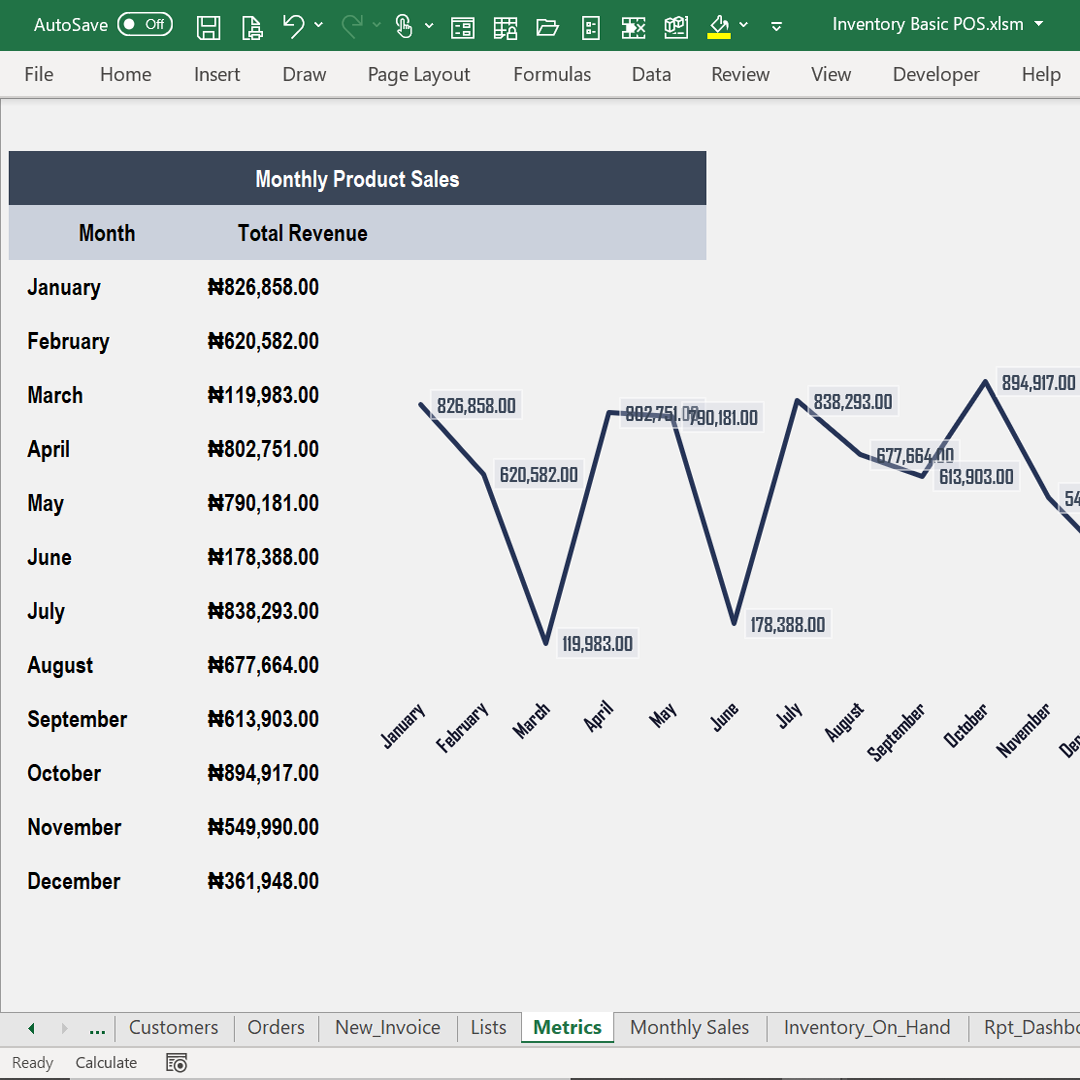The height and width of the screenshot is (1080, 1080).
Task: Switch to the Monthly Sales sheet
Action: pyautogui.click(x=689, y=1027)
